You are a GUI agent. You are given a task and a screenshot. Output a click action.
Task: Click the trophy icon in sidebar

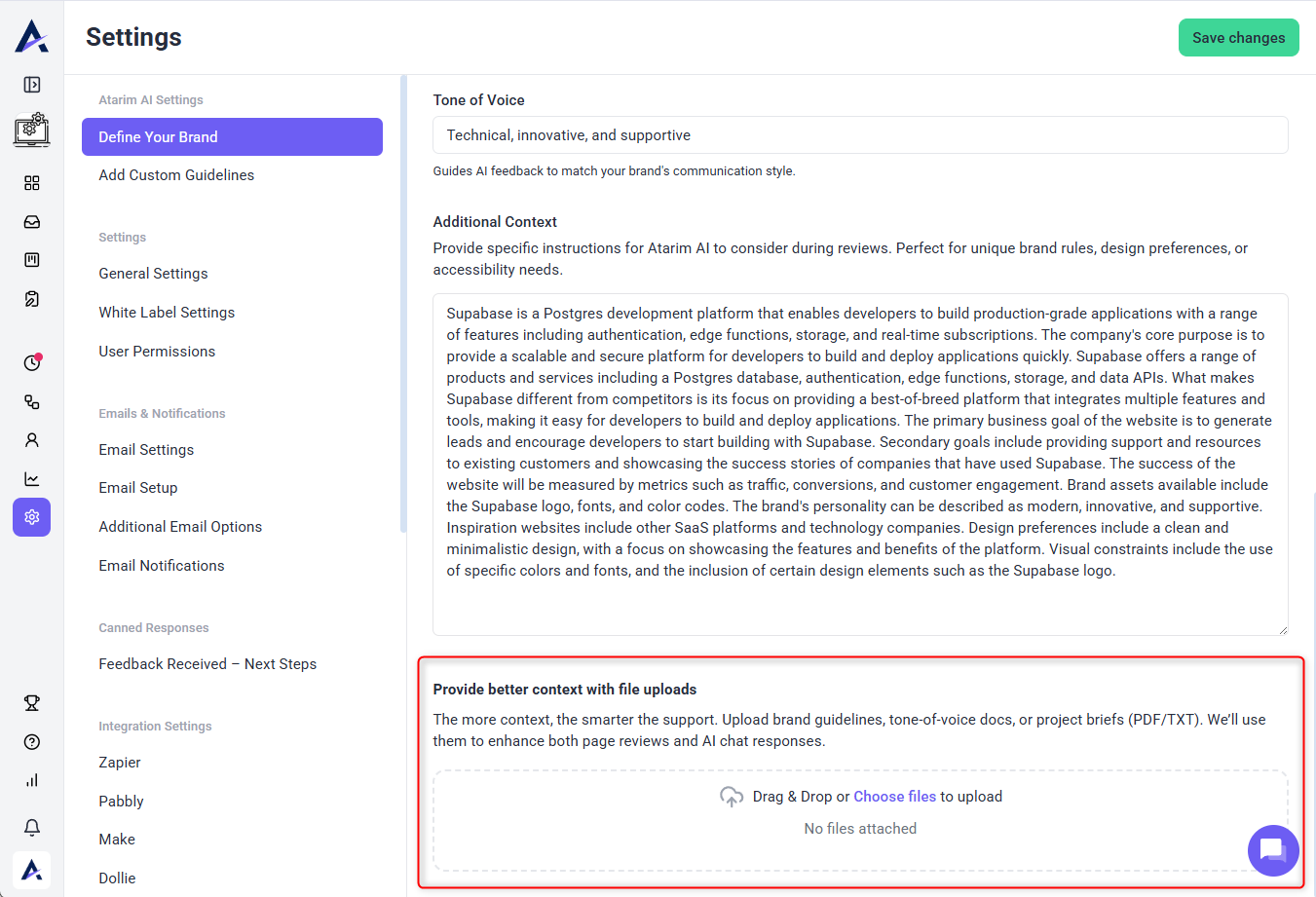32,703
